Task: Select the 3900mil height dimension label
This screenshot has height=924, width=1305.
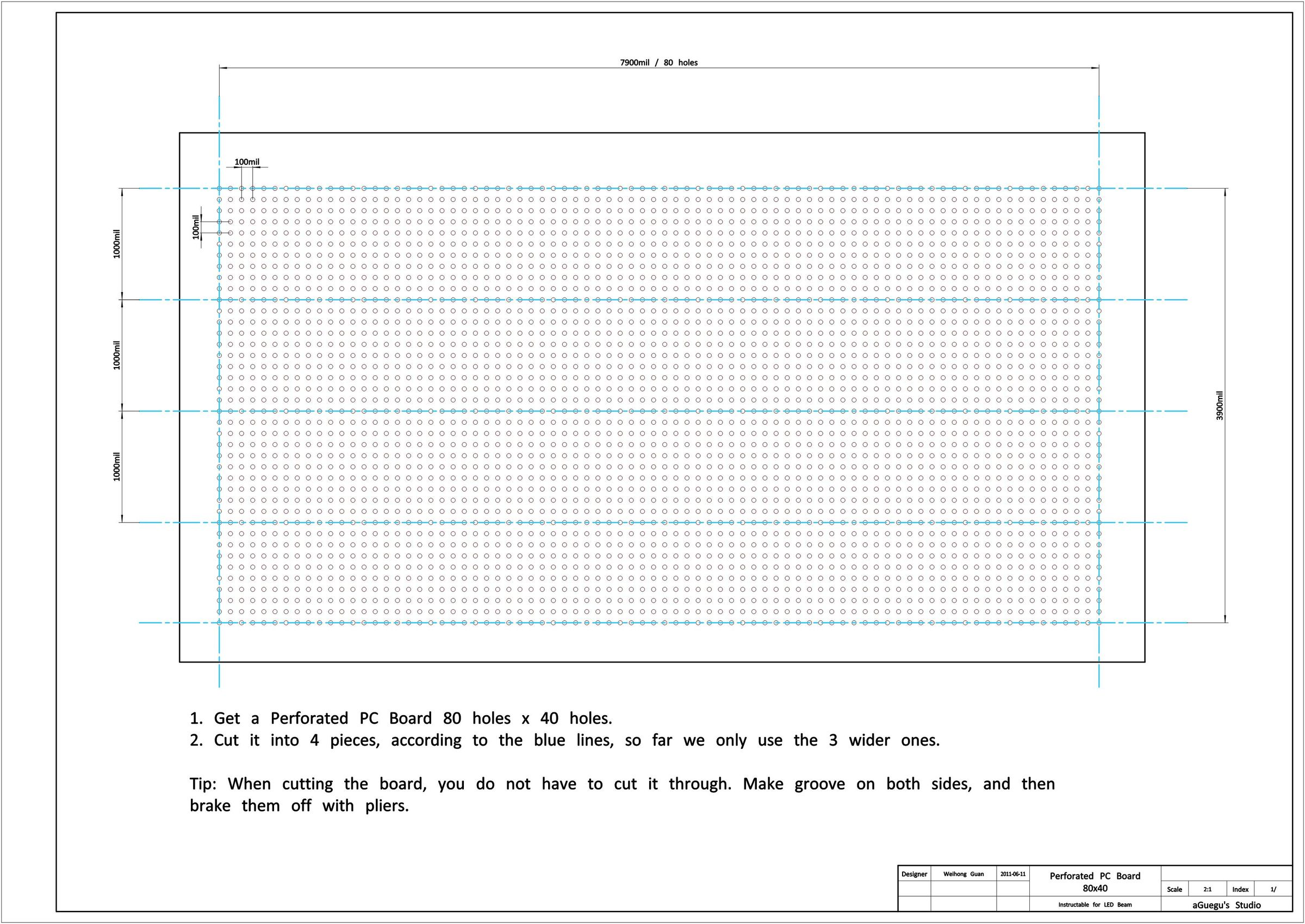Action: click(1219, 406)
